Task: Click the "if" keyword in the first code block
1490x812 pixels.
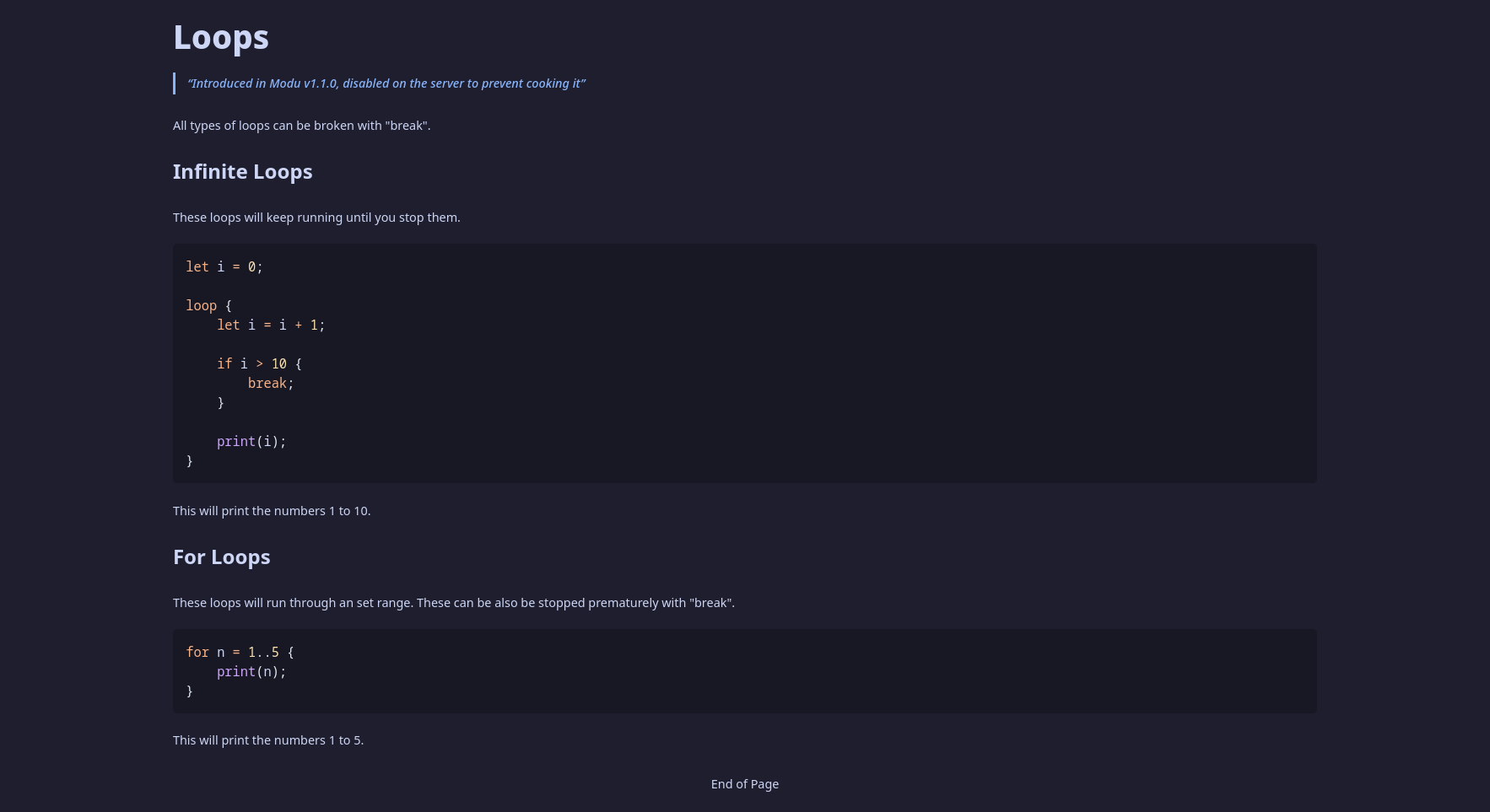Action: pos(224,364)
